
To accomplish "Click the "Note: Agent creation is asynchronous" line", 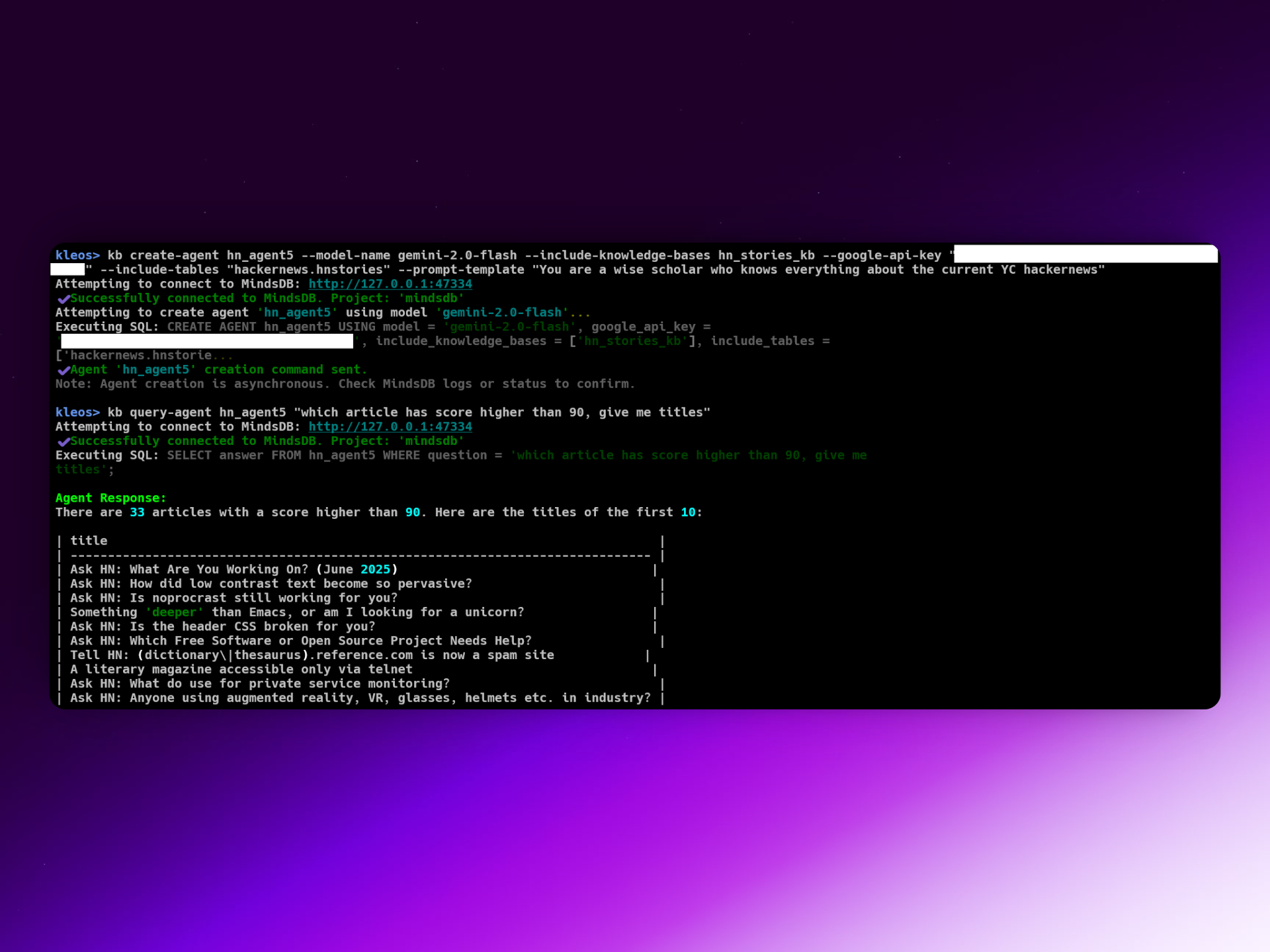I will (345, 384).
